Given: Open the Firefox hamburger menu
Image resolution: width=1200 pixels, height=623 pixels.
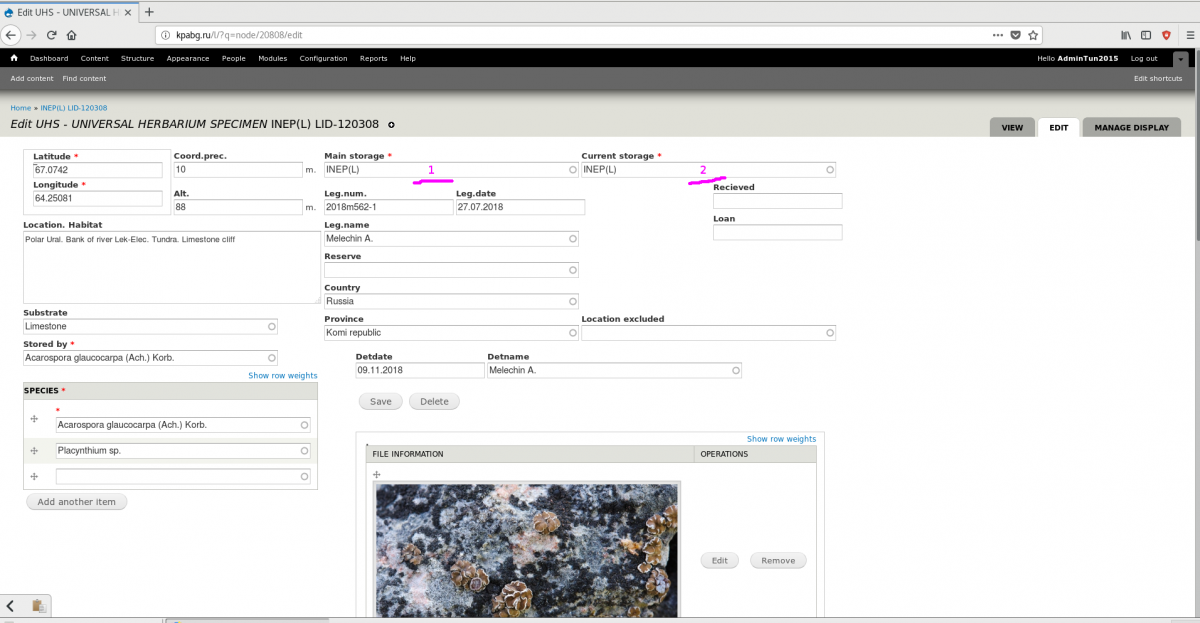Looking at the screenshot, I should pos(1185,35).
